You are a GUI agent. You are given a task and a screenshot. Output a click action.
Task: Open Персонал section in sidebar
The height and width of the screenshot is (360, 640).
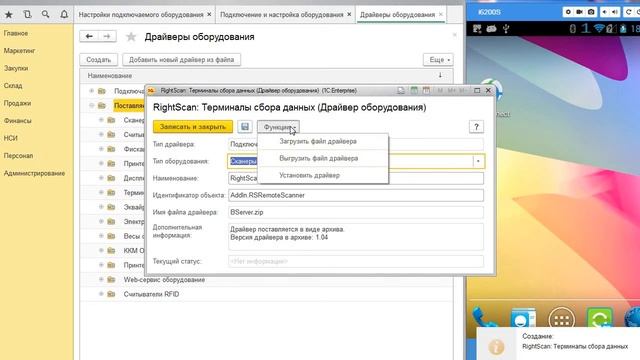[18, 156]
